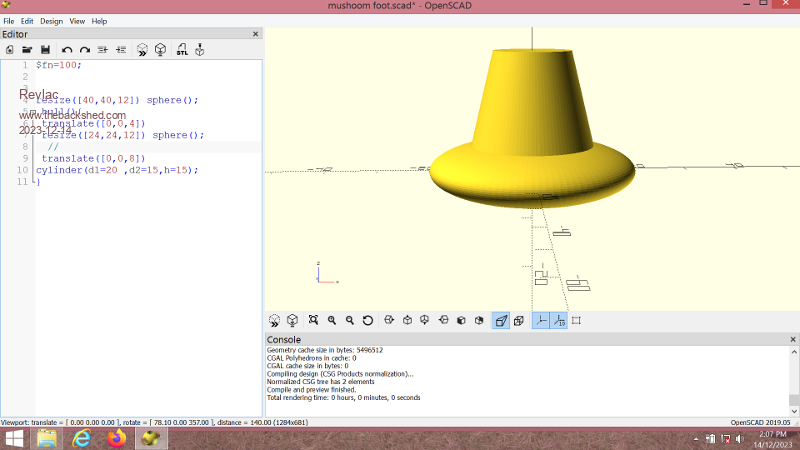The image size is (800, 450).
Task: Click the Open file folder icon
Action: pos(27,49)
